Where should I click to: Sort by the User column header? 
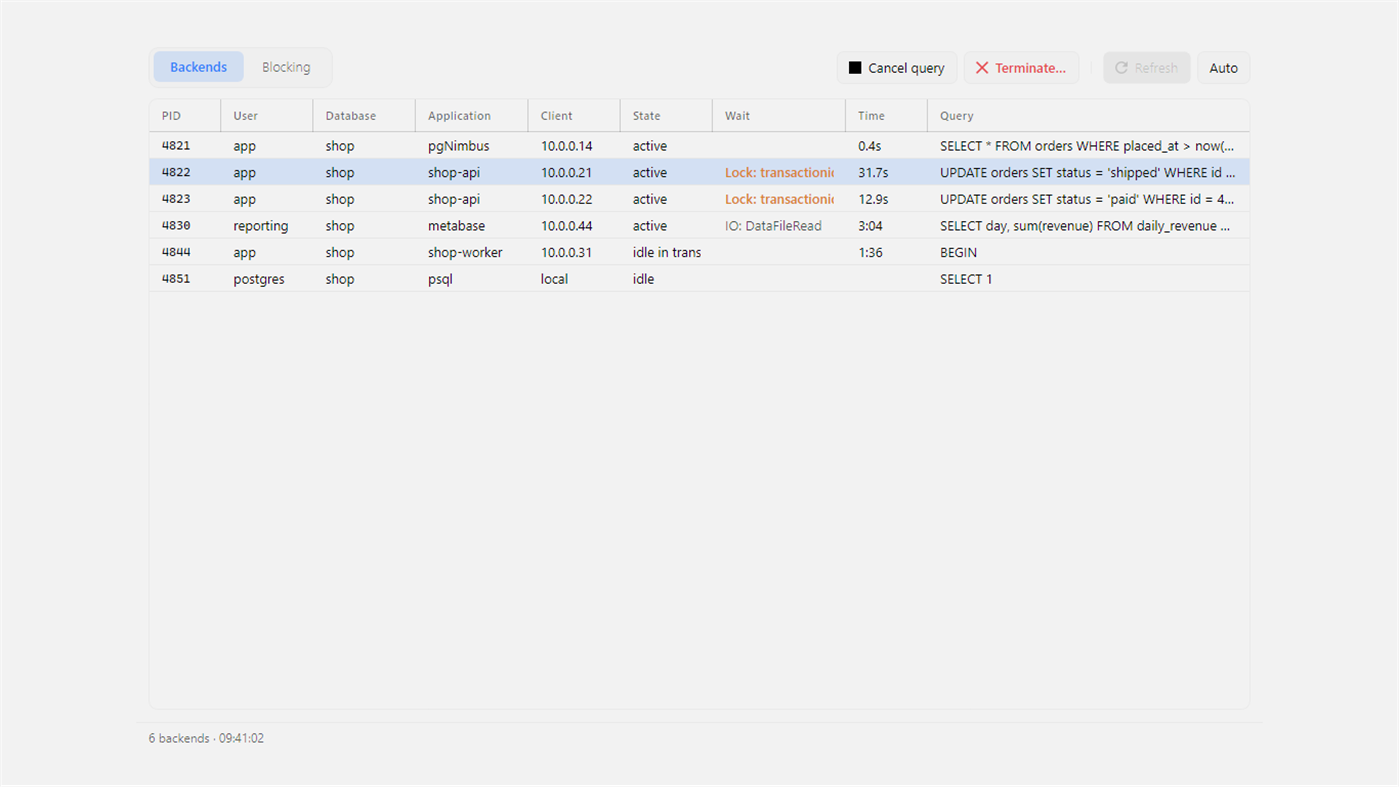267,116
